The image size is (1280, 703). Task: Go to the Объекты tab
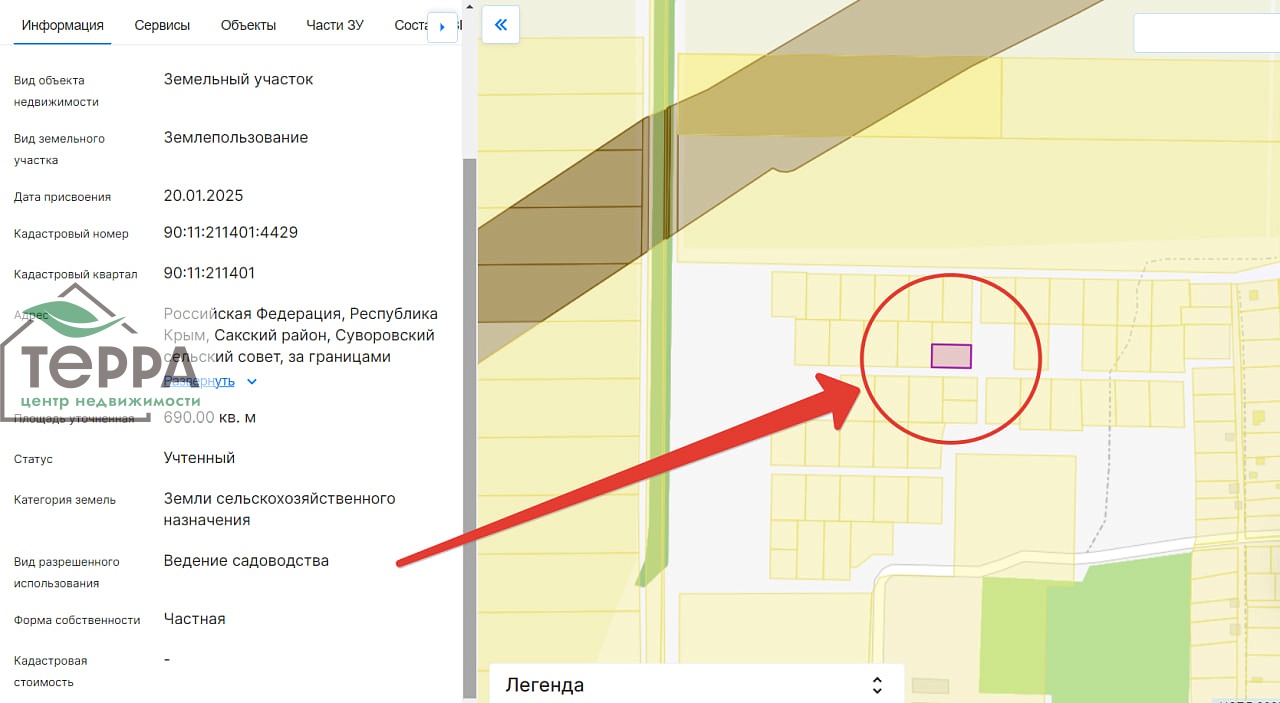point(248,25)
